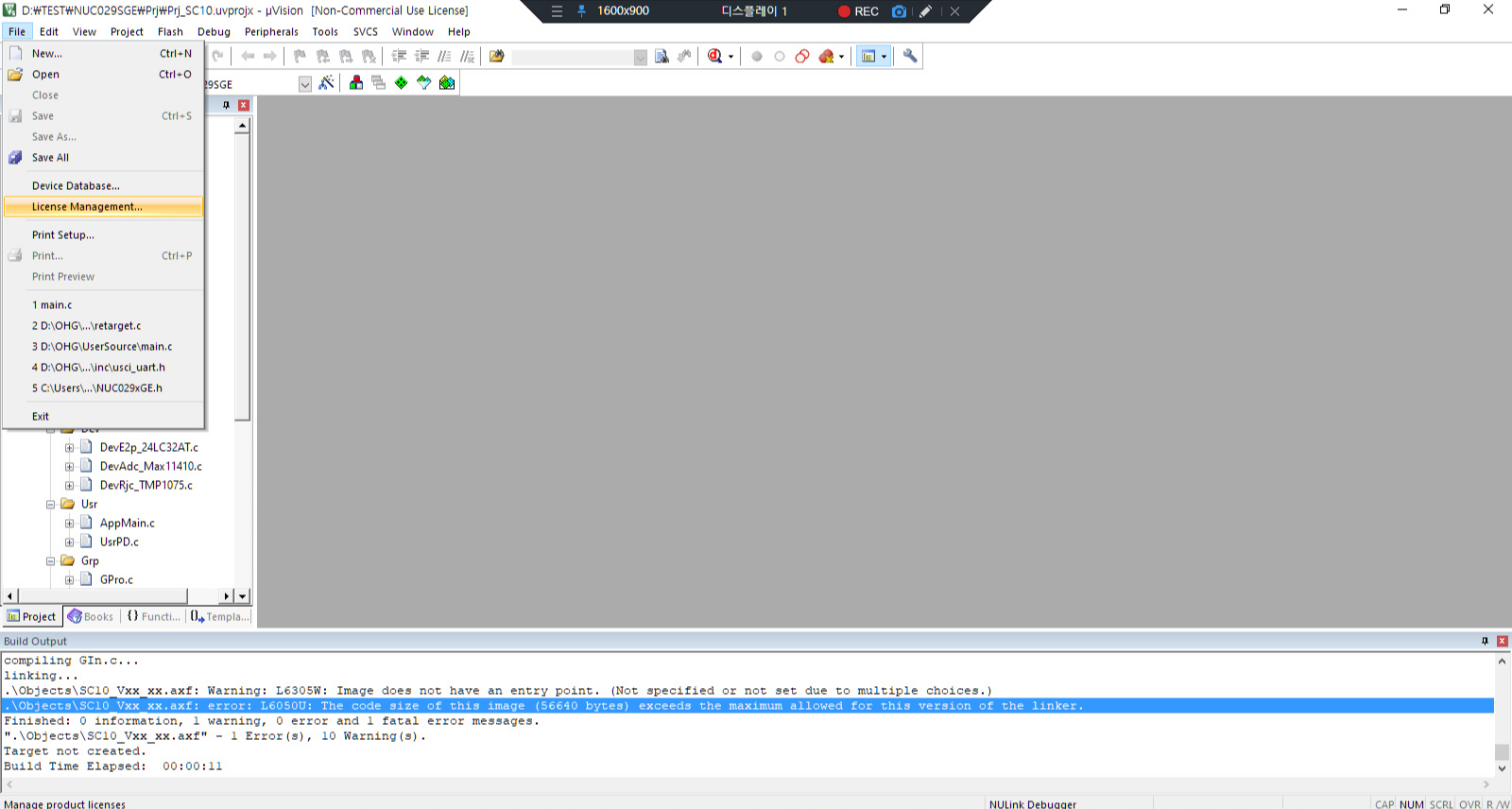Image resolution: width=1512 pixels, height=809 pixels.
Task: Click the recorder screenshot camera icon
Action: 899,11
